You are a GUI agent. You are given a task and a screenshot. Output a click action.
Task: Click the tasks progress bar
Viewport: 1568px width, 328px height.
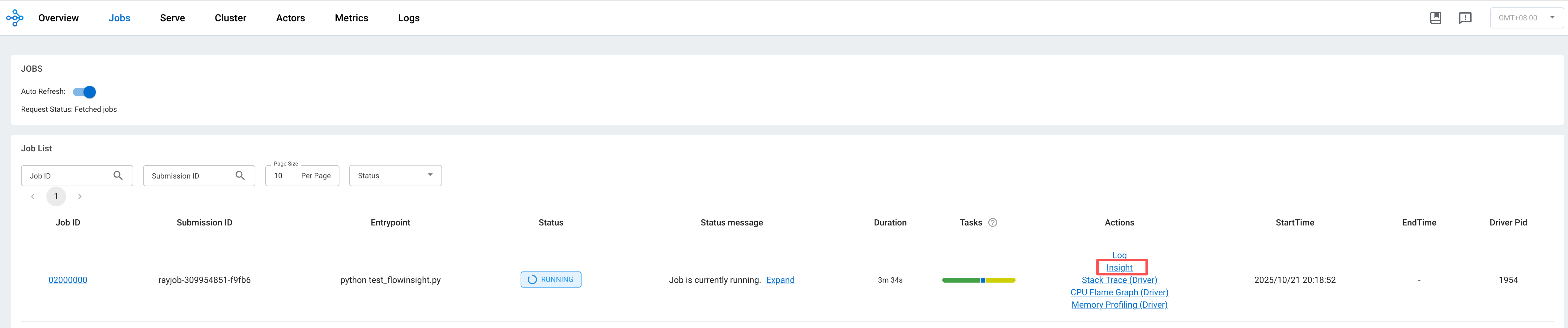[x=978, y=280]
